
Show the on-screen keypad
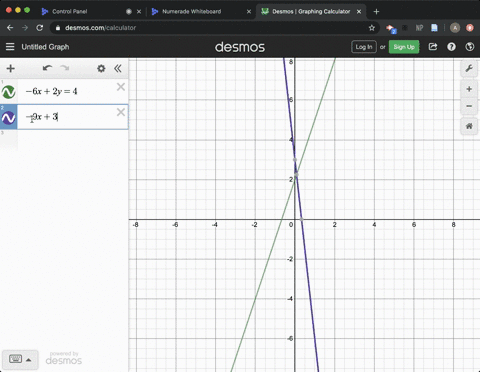click(x=15, y=359)
